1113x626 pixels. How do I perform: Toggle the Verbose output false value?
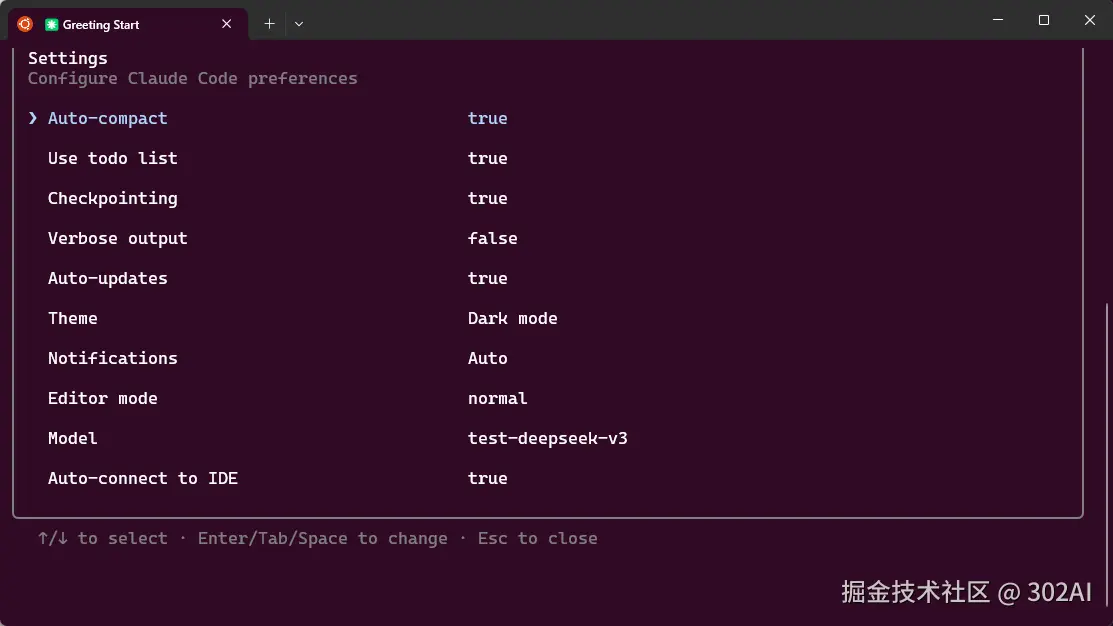(493, 238)
